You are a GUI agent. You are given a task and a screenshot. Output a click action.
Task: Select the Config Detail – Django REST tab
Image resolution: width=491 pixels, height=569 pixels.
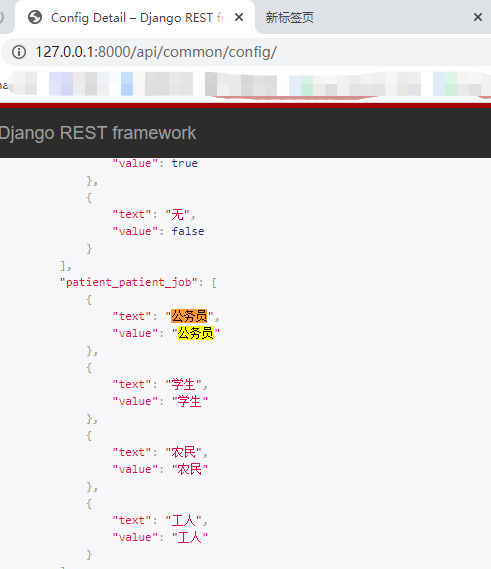click(135, 17)
